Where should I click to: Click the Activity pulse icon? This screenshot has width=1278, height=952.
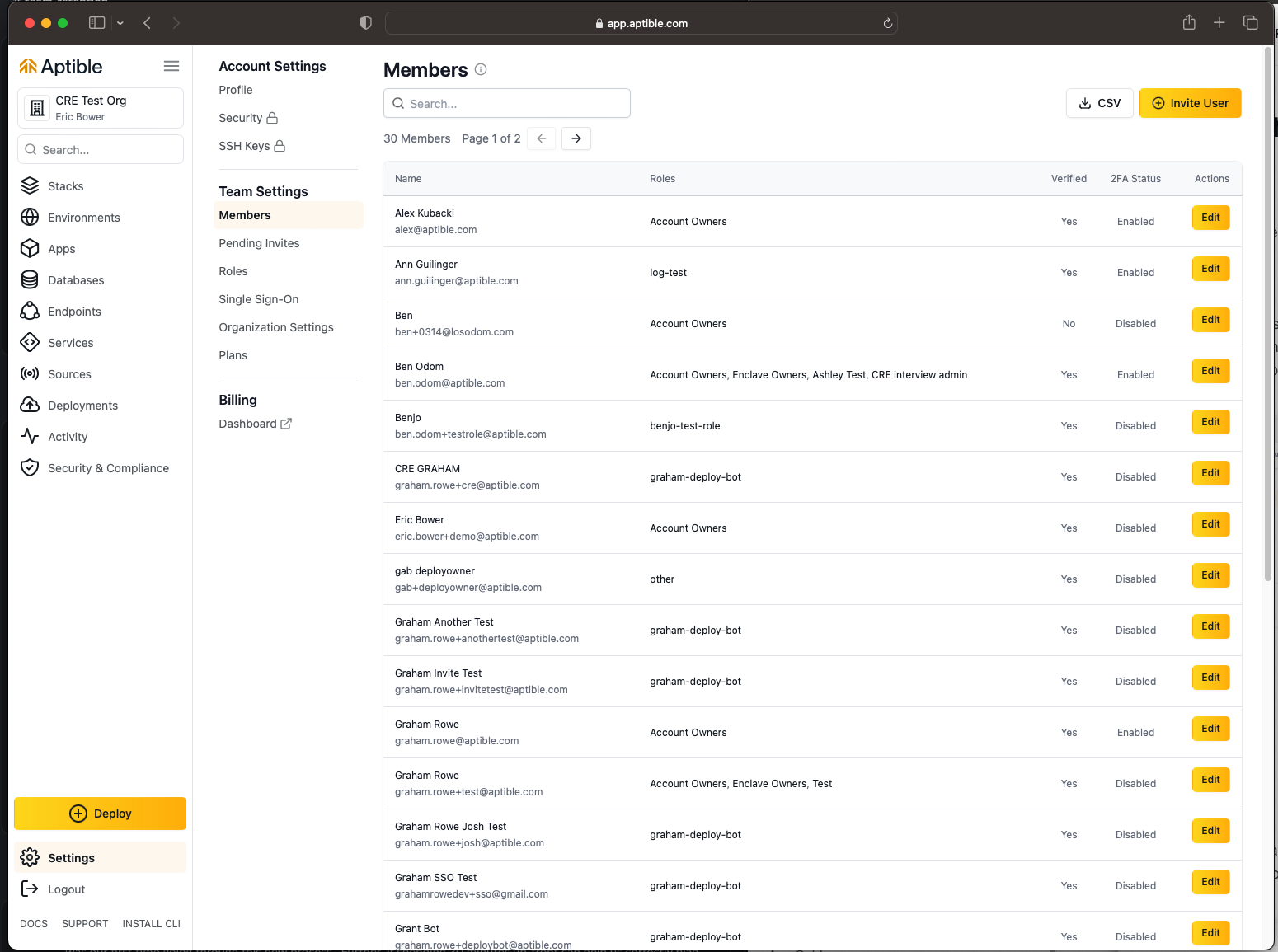tap(30, 437)
